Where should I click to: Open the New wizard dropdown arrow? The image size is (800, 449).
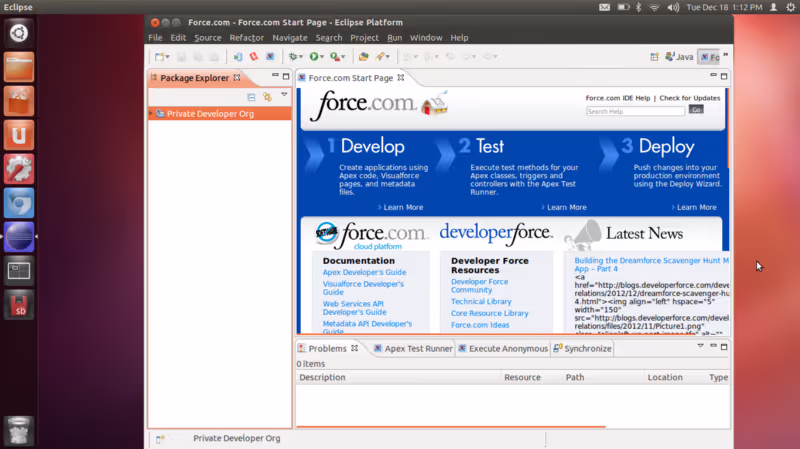[x=167, y=57]
